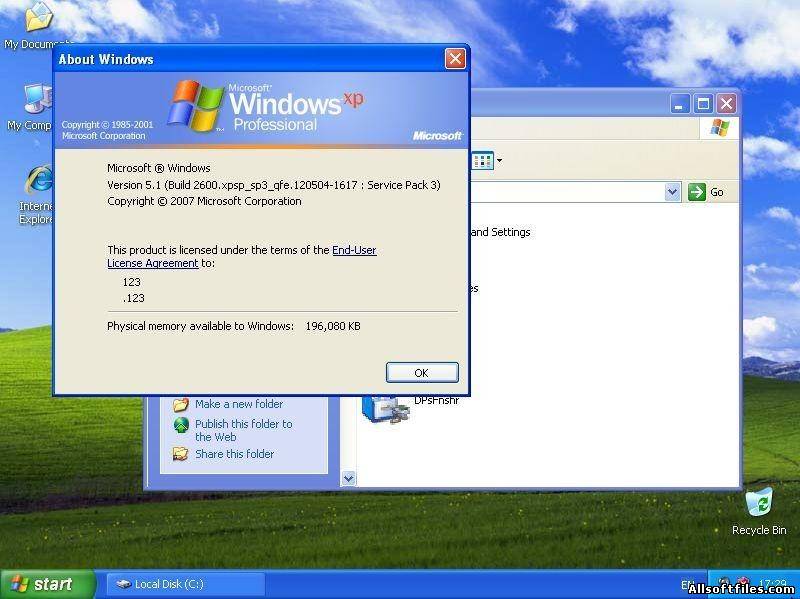Click the Publish this folder globe icon
800x599 pixels.
click(x=181, y=425)
